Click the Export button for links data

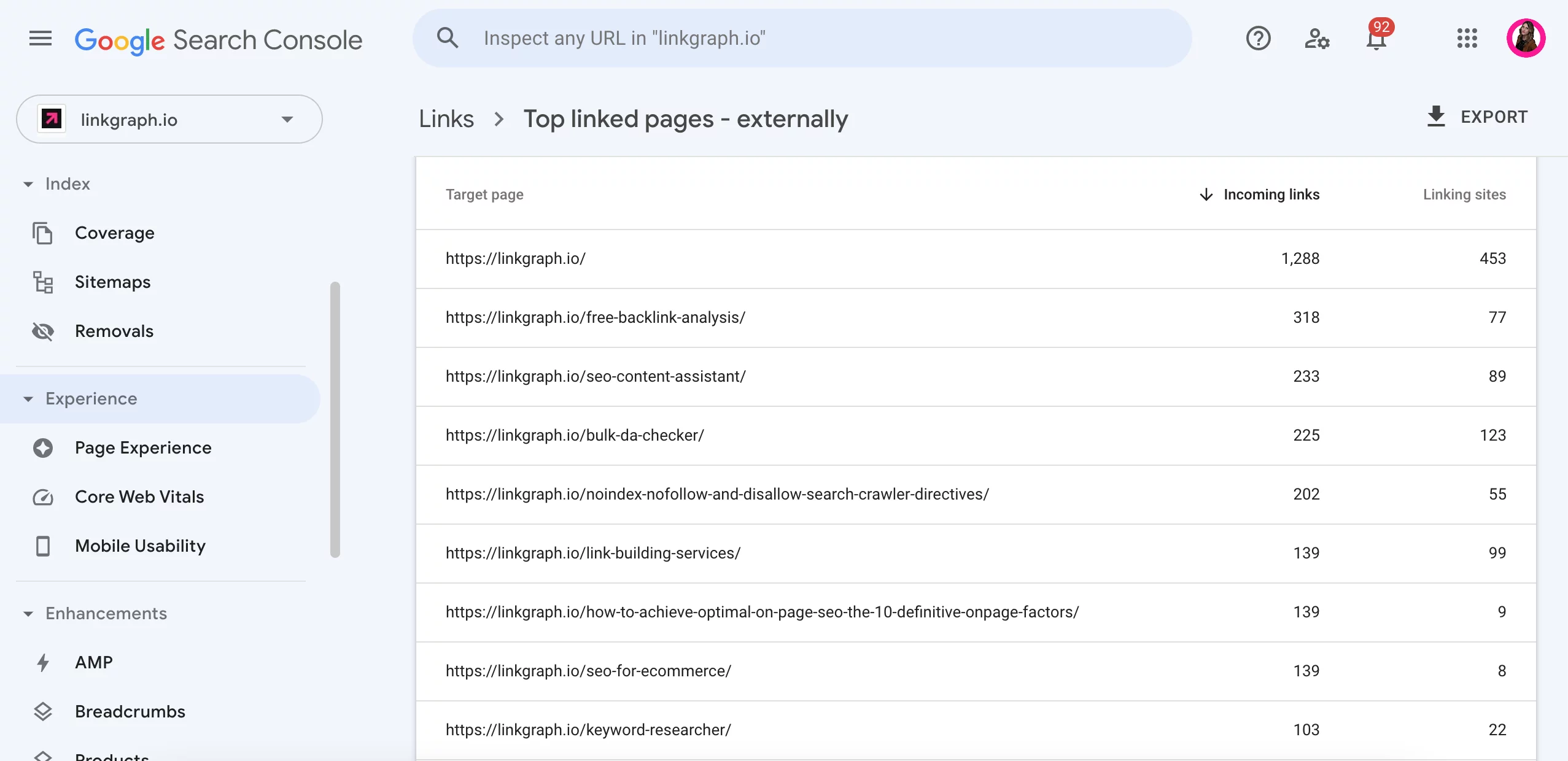(x=1477, y=117)
